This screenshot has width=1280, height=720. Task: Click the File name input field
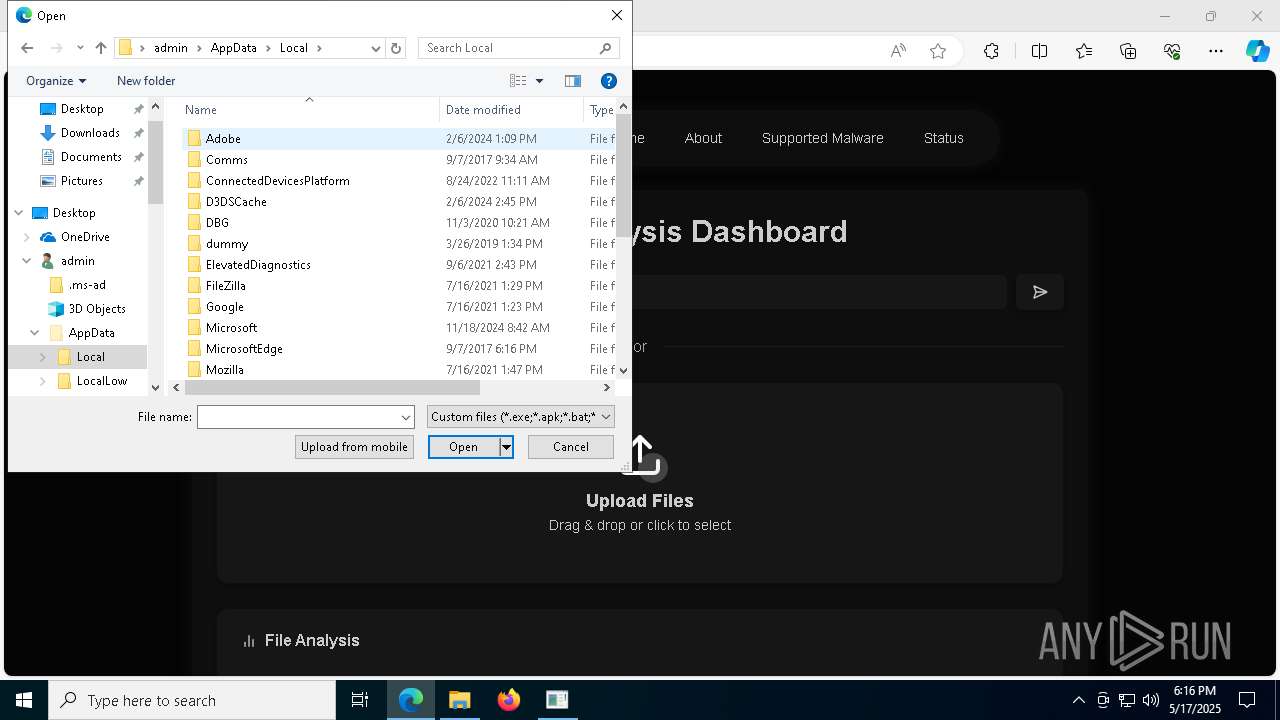point(298,417)
